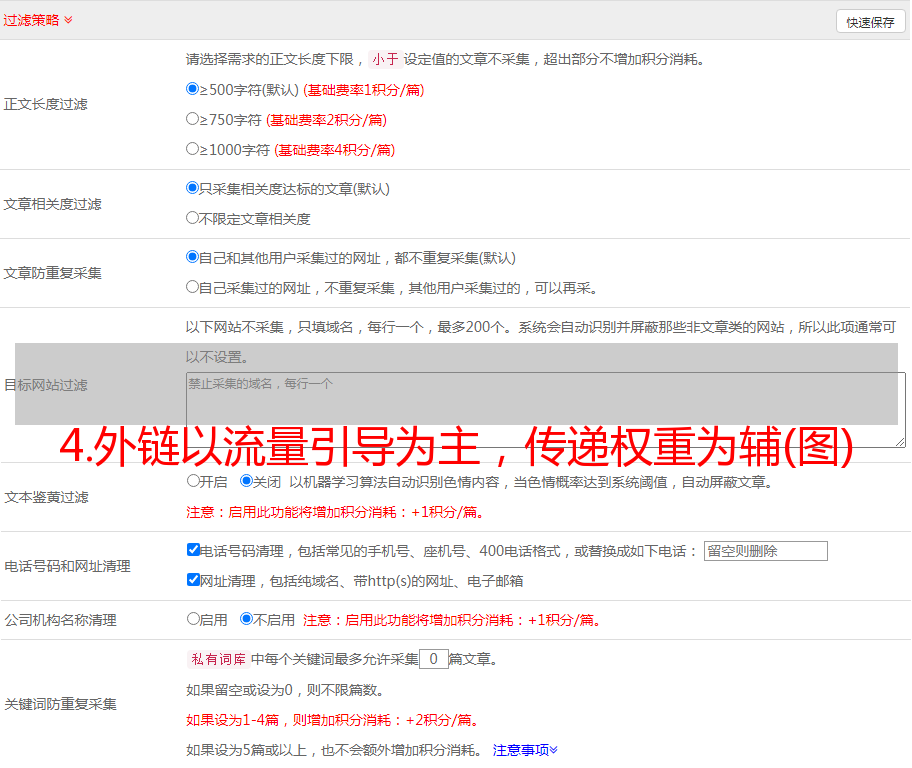The height and width of the screenshot is (768, 912).
Task: Choose radio 自己采集过的网址，不重复采集，其他用户采集过的，可以再采
Action: tap(192, 287)
